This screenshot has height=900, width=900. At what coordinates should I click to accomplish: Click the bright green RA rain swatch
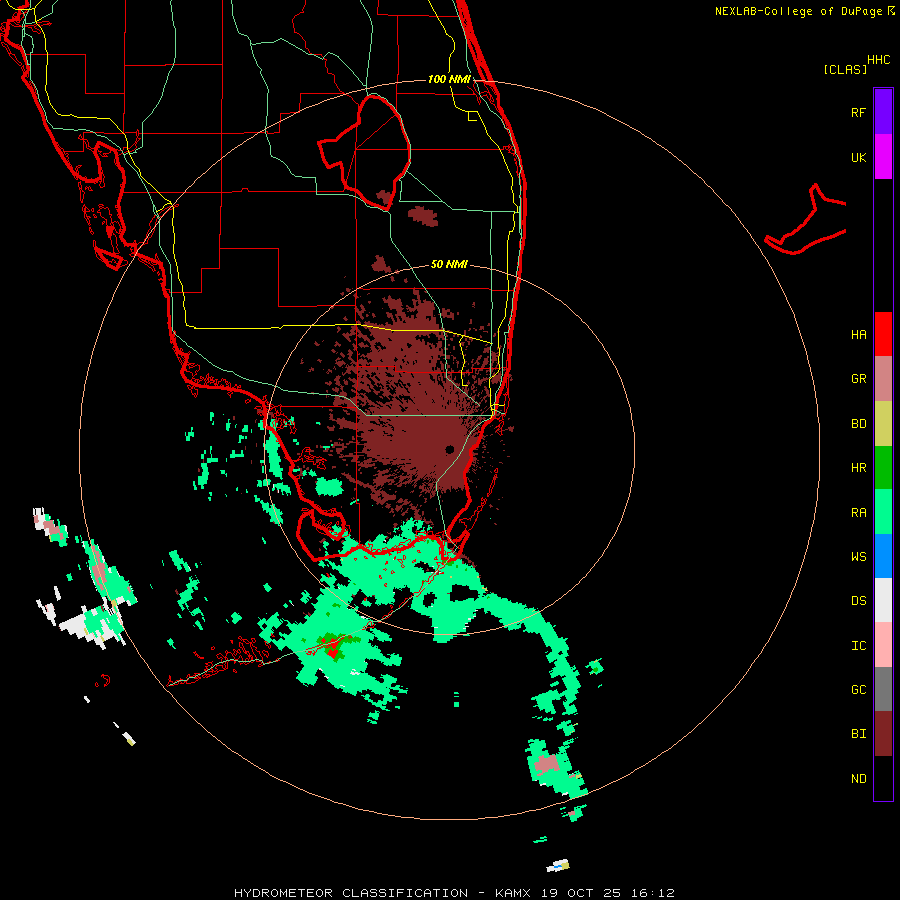click(883, 512)
